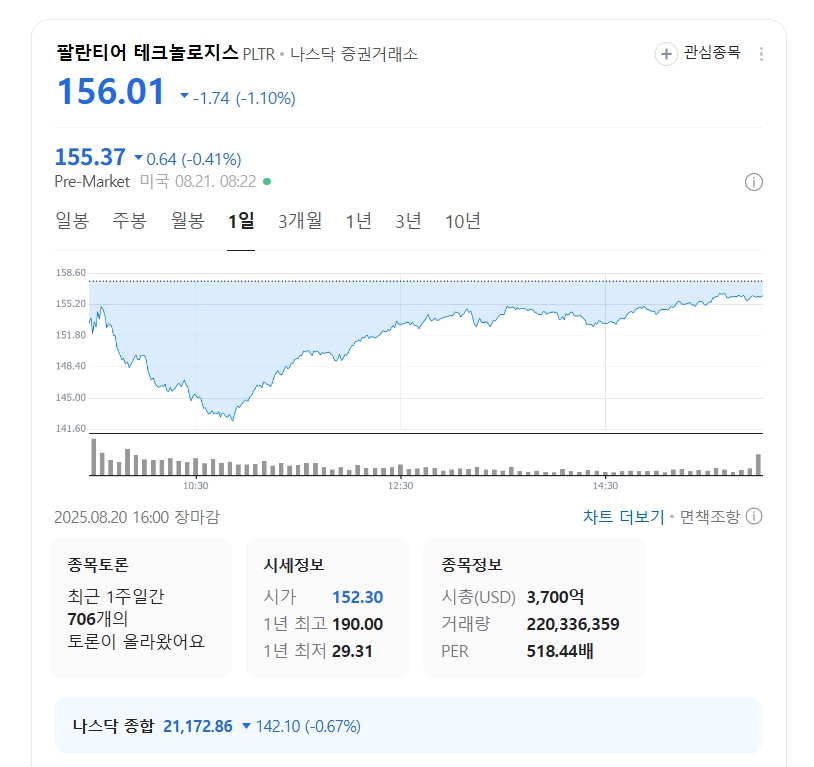Click the 나스닥 증권거래소 exchange label
This screenshot has height=767, width=814.
(x=354, y=53)
